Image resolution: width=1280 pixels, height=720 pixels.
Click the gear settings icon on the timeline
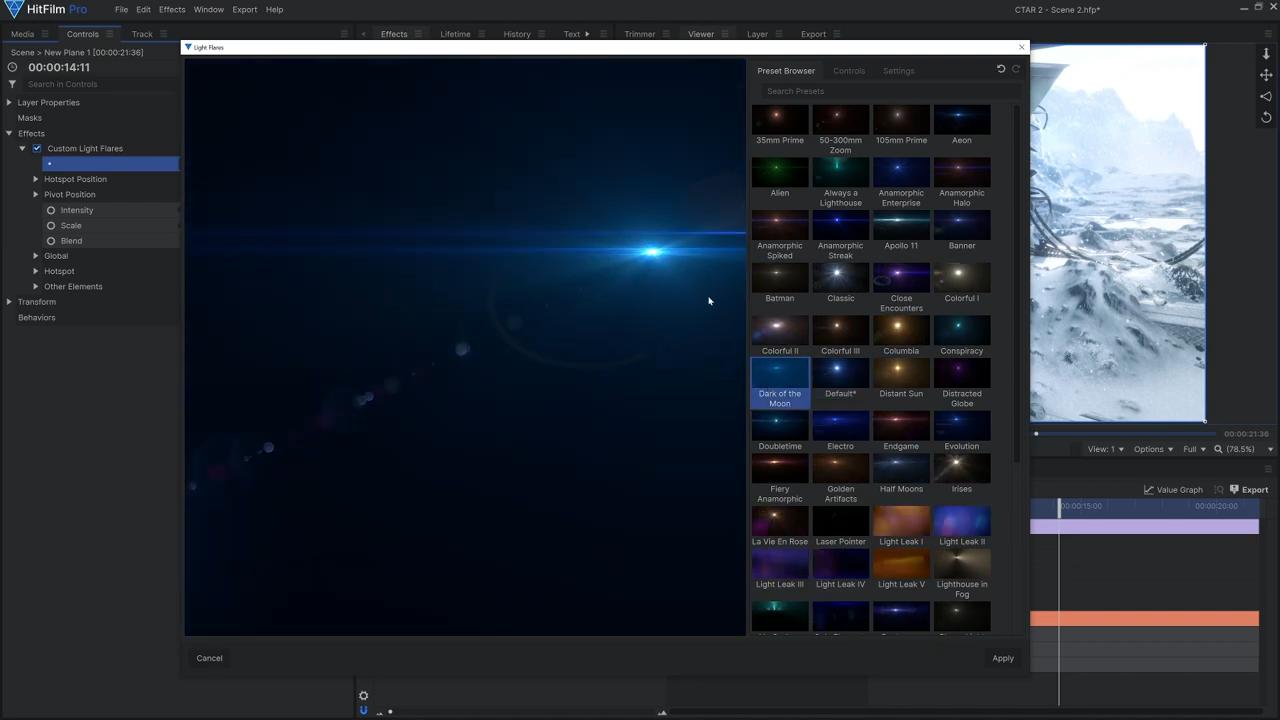364,696
